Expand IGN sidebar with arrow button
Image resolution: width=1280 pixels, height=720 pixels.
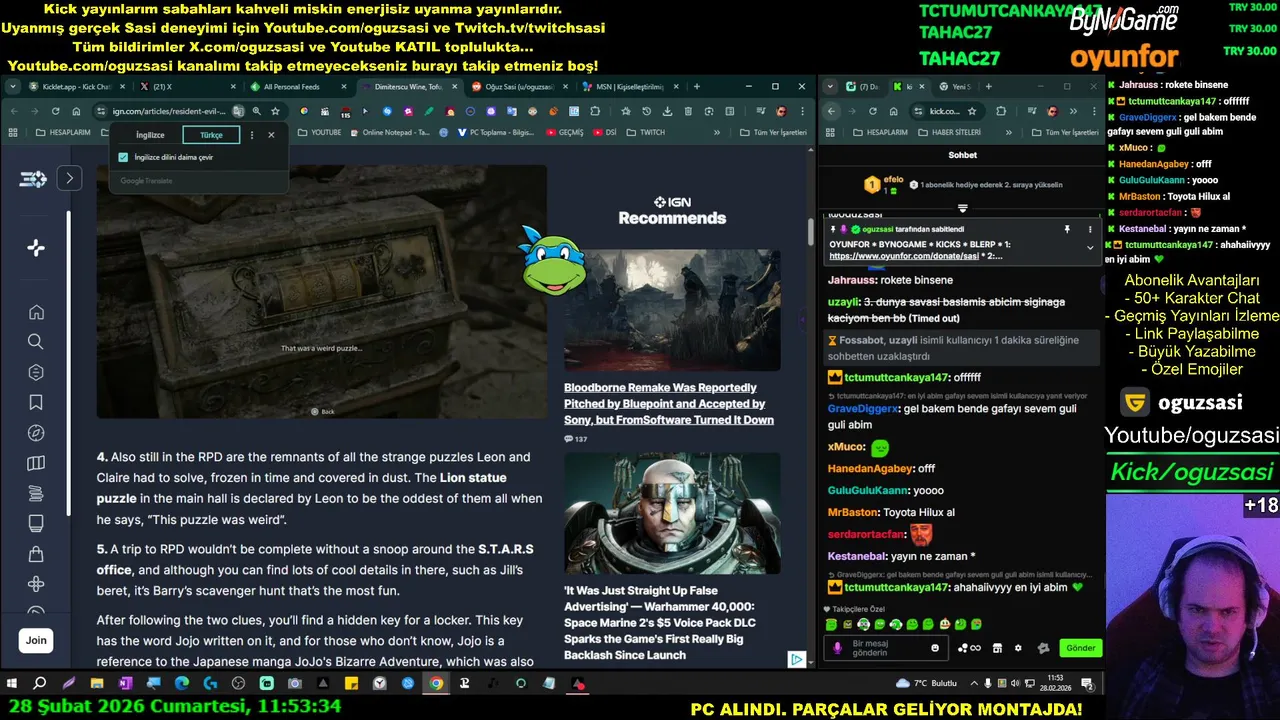tap(69, 179)
